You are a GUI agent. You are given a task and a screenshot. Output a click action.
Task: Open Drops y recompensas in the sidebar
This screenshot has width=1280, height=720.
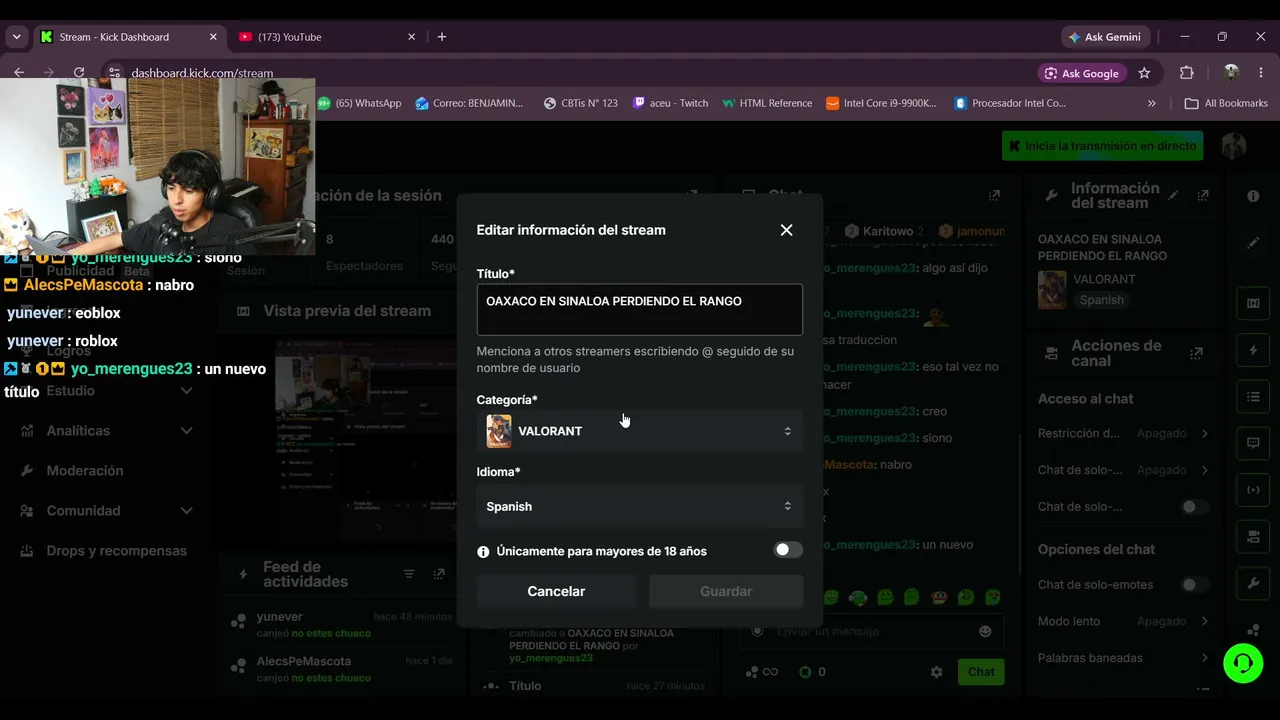pos(116,551)
